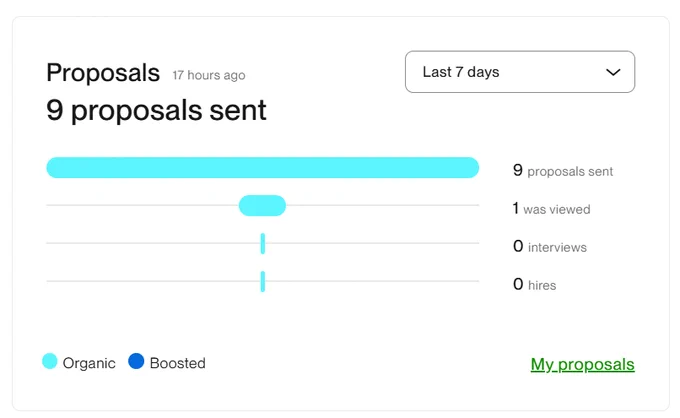Open the Last 7 days dropdown
The image size is (680, 418).
click(520, 72)
